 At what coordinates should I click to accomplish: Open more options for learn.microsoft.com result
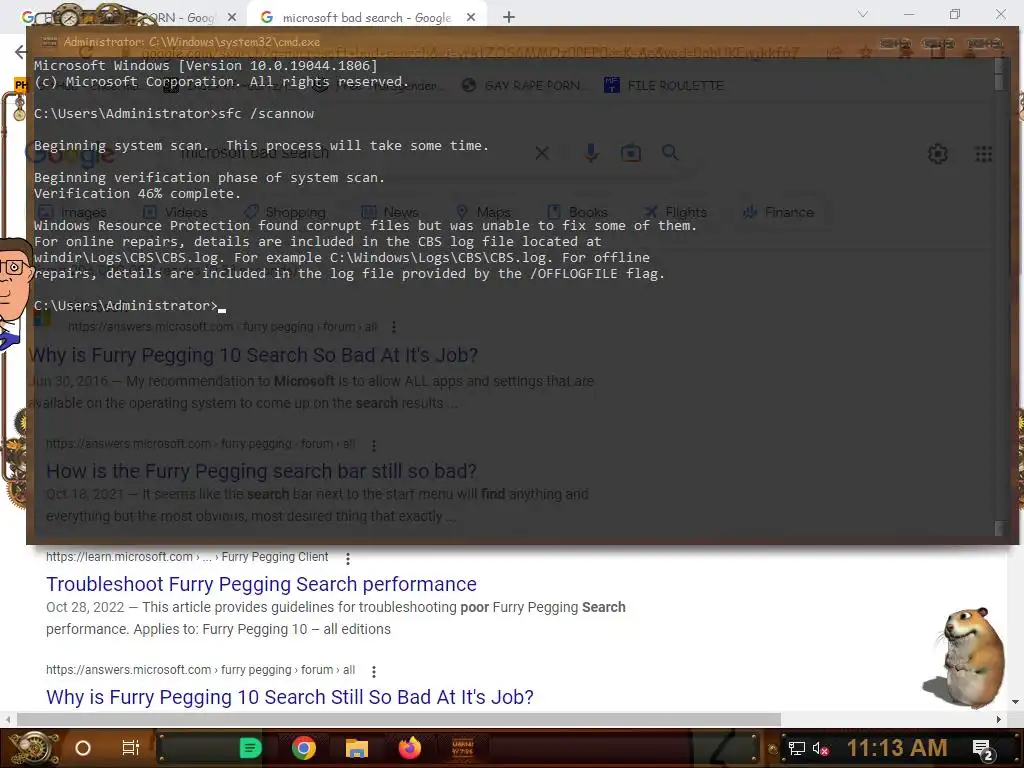[347, 558]
